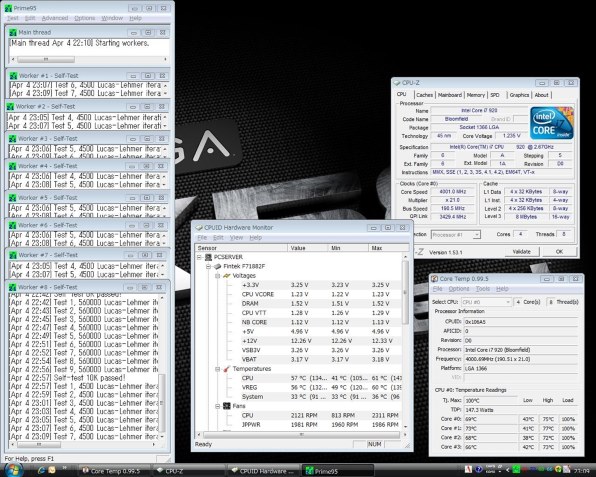Click the Worker #1 Self-Test window icon
Viewport: 596px width, 477px height.
coord(13,76)
